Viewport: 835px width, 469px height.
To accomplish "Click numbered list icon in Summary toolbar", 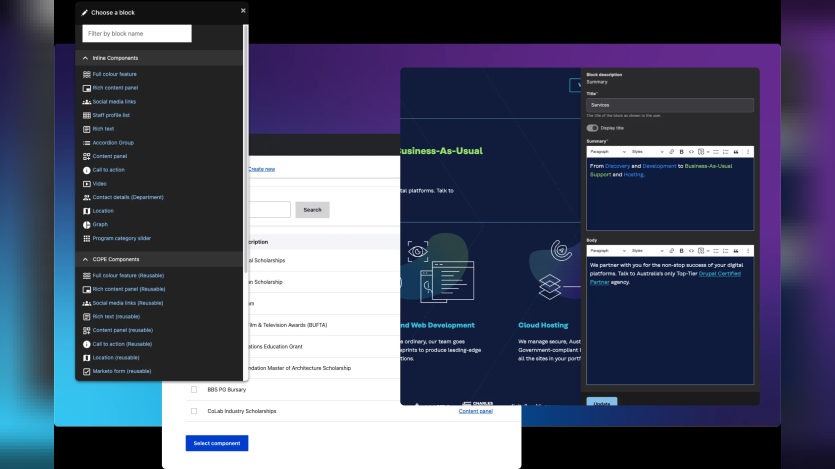I will pyautogui.click(x=725, y=152).
